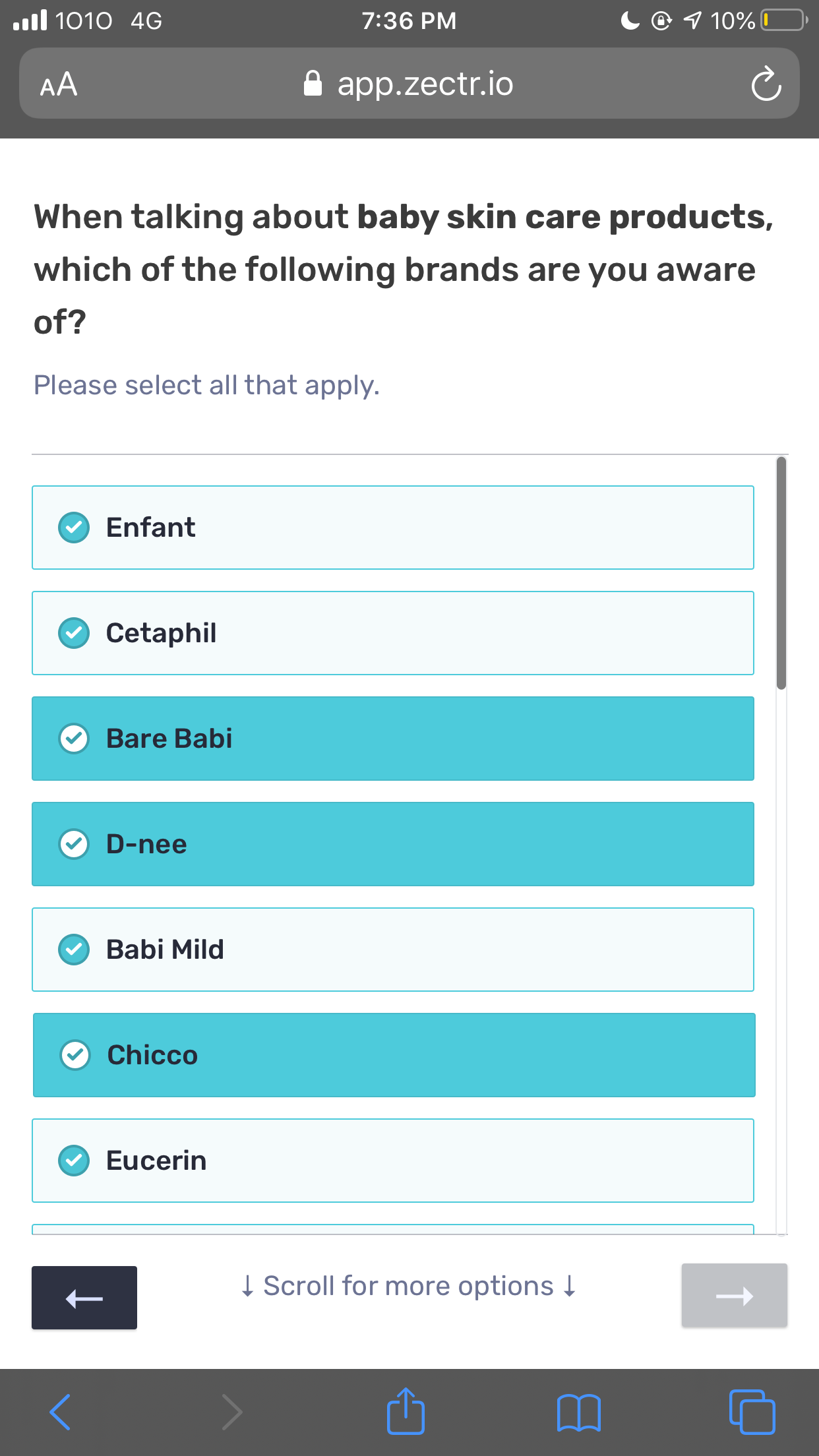Click the grey next question arrow button
This screenshot has width=819, height=1456.
[735, 1295]
